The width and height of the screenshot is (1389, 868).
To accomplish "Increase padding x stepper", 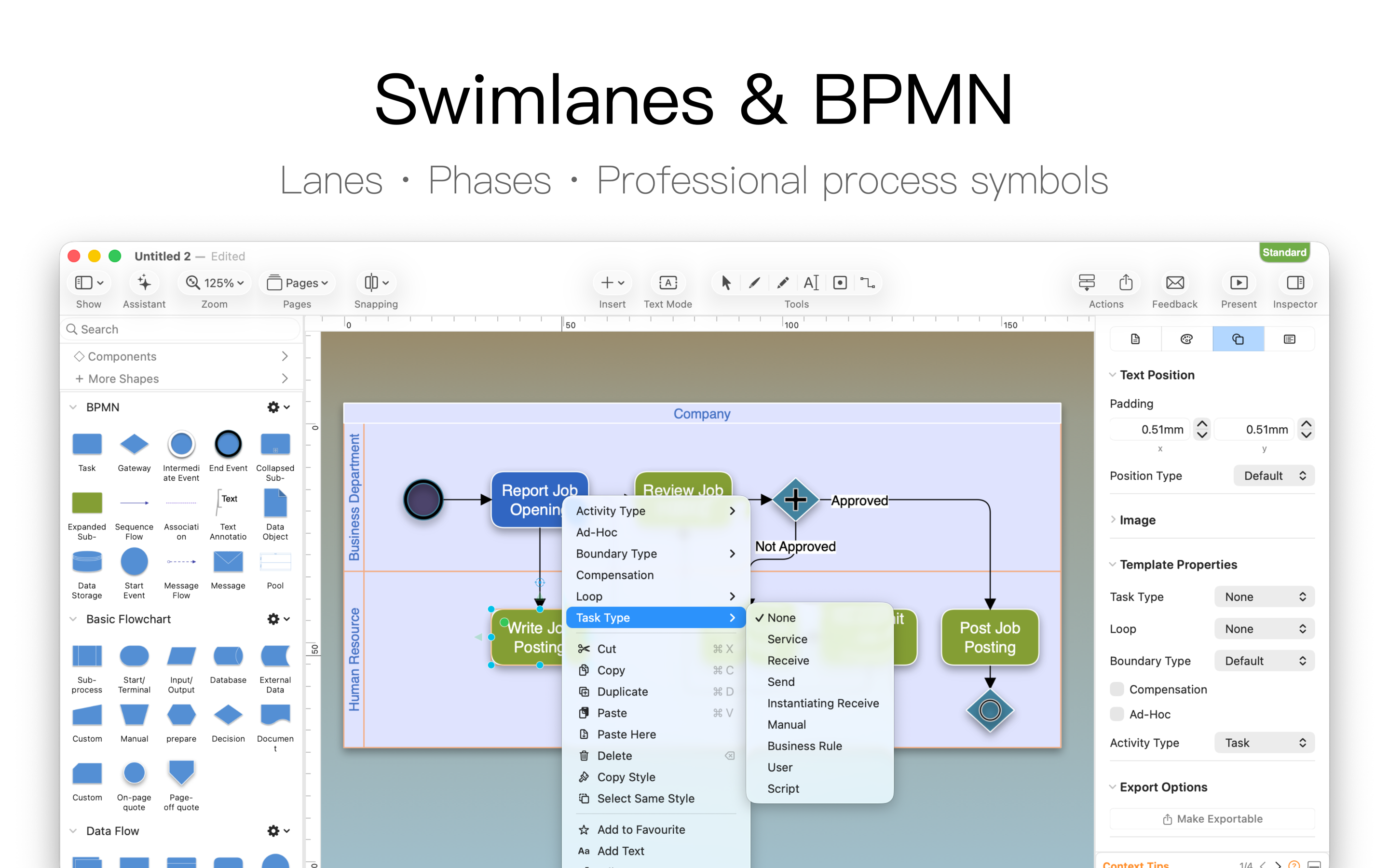I will (1202, 424).
